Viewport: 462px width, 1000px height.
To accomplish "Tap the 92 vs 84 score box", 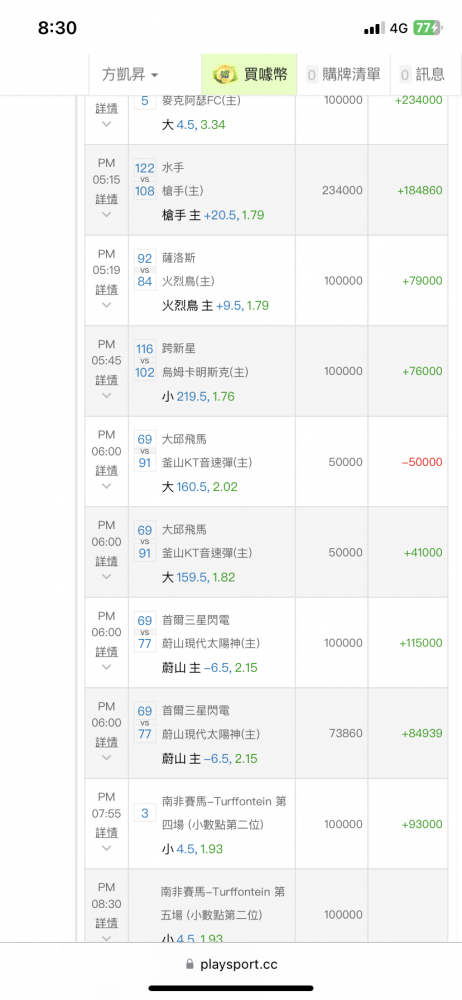I will click(145, 270).
